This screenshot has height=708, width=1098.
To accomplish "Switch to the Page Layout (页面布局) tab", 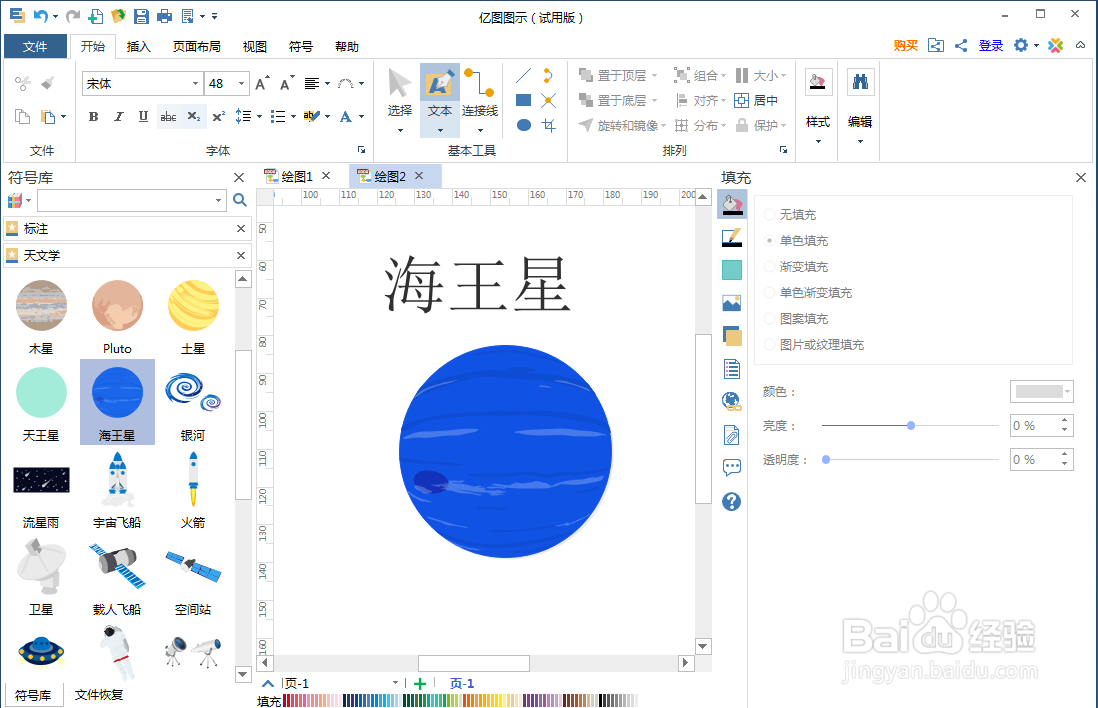I will (x=197, y=46).
